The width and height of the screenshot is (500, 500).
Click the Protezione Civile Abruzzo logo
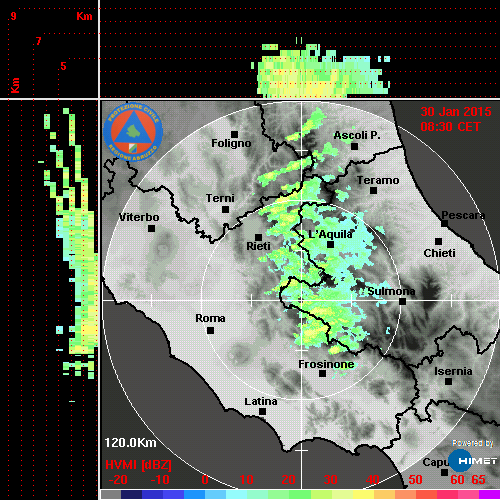pos(133,132)
